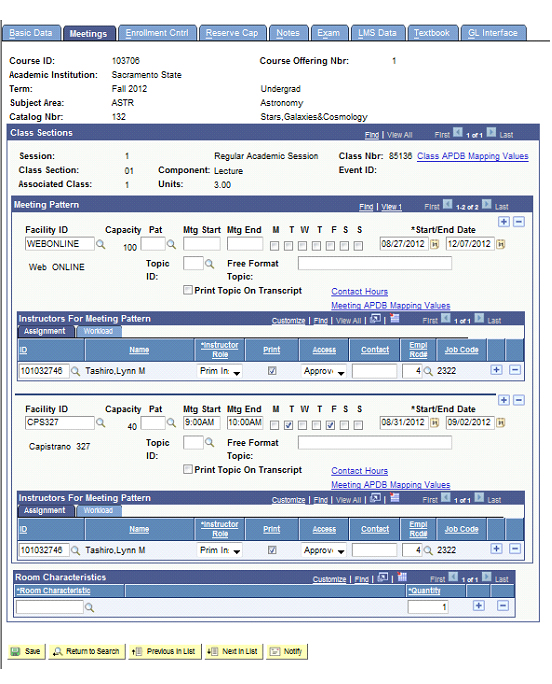Add a Room Characteristics row

(x=479, y=605)
